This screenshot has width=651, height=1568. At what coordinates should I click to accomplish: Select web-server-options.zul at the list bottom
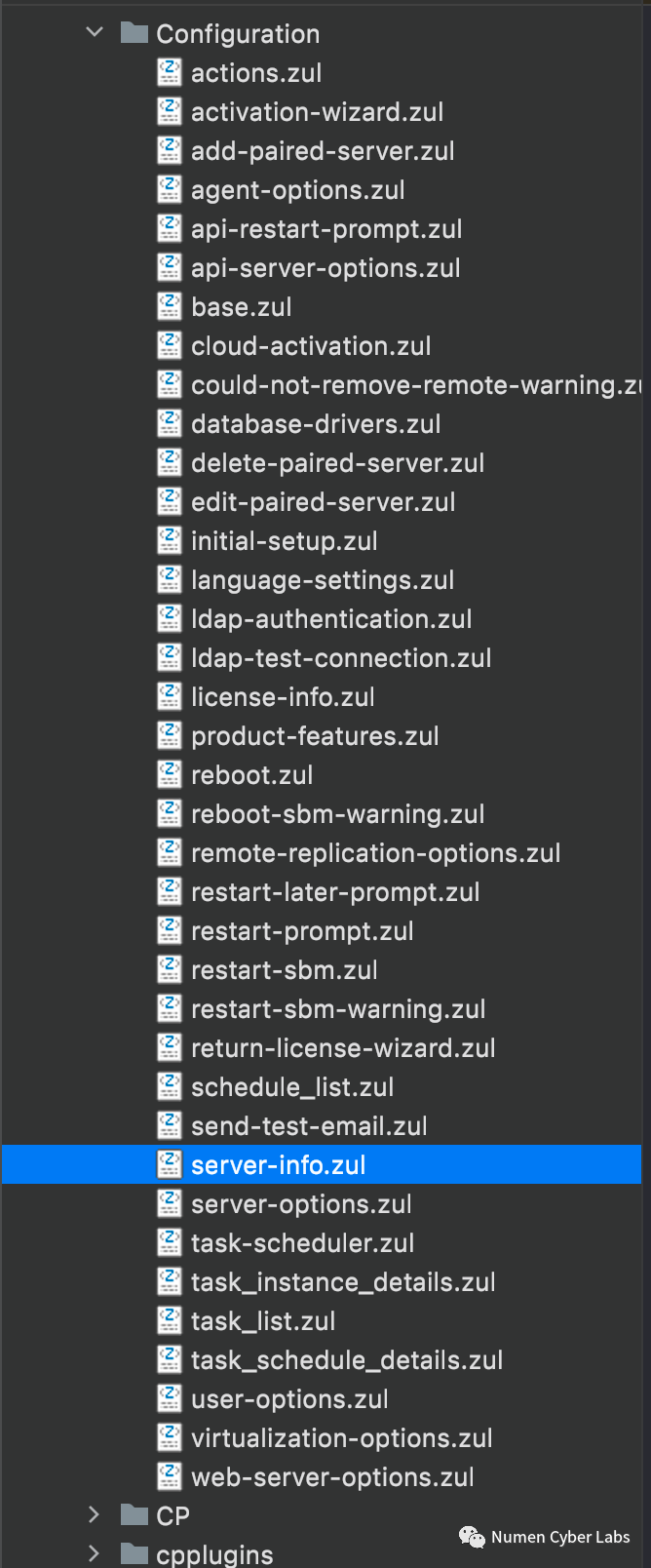[331, 1476]
